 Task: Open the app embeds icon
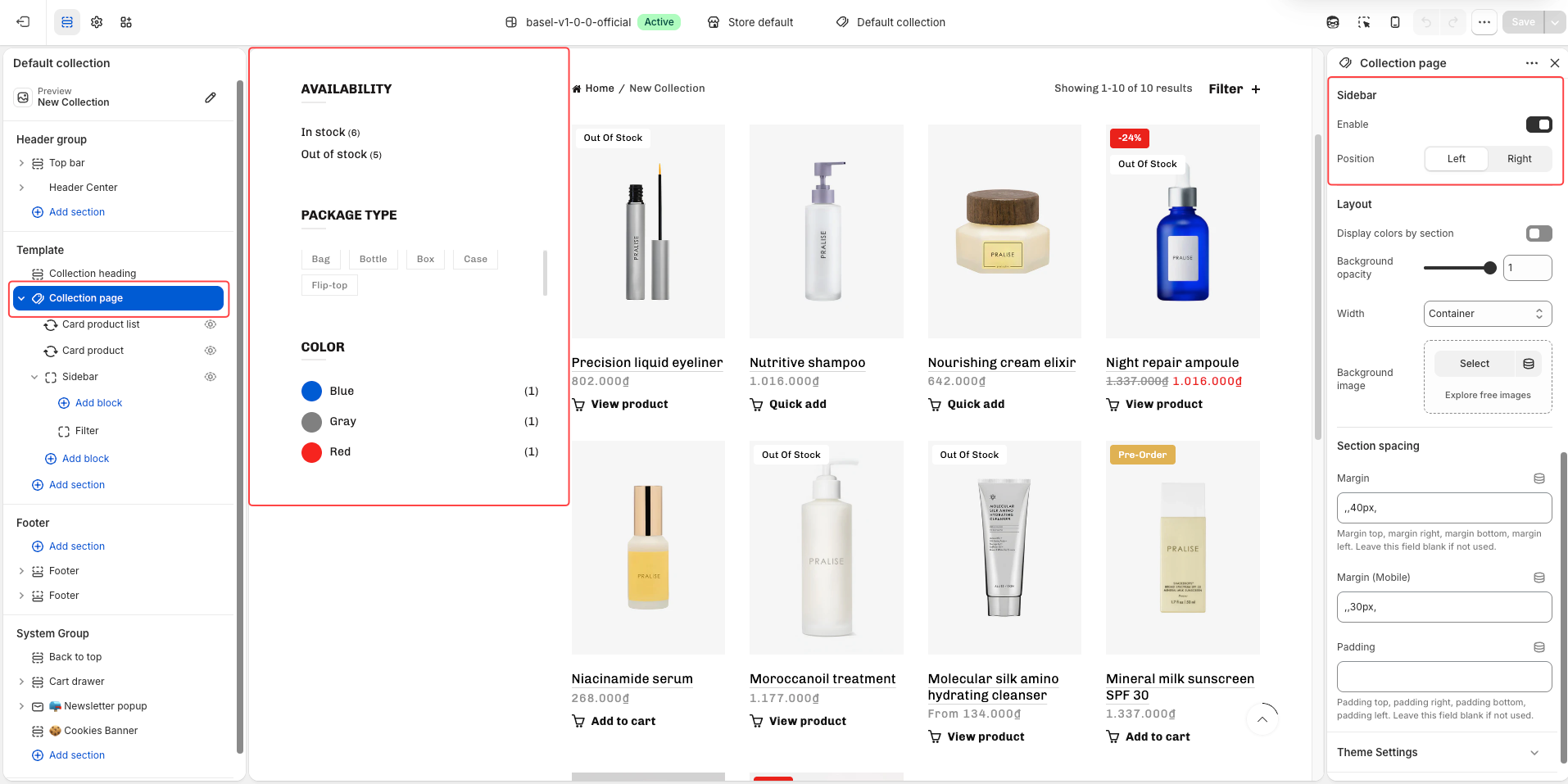126,22
